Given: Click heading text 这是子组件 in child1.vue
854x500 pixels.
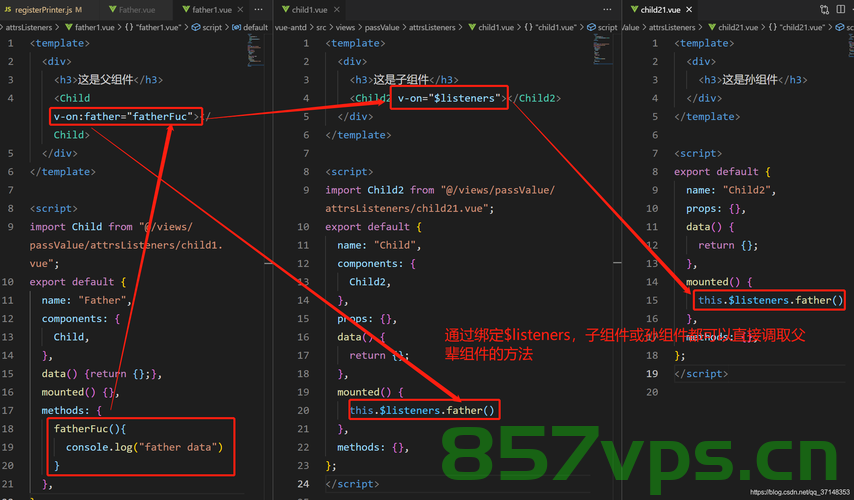Looking at the screenshot, I should tap(401, 80).
